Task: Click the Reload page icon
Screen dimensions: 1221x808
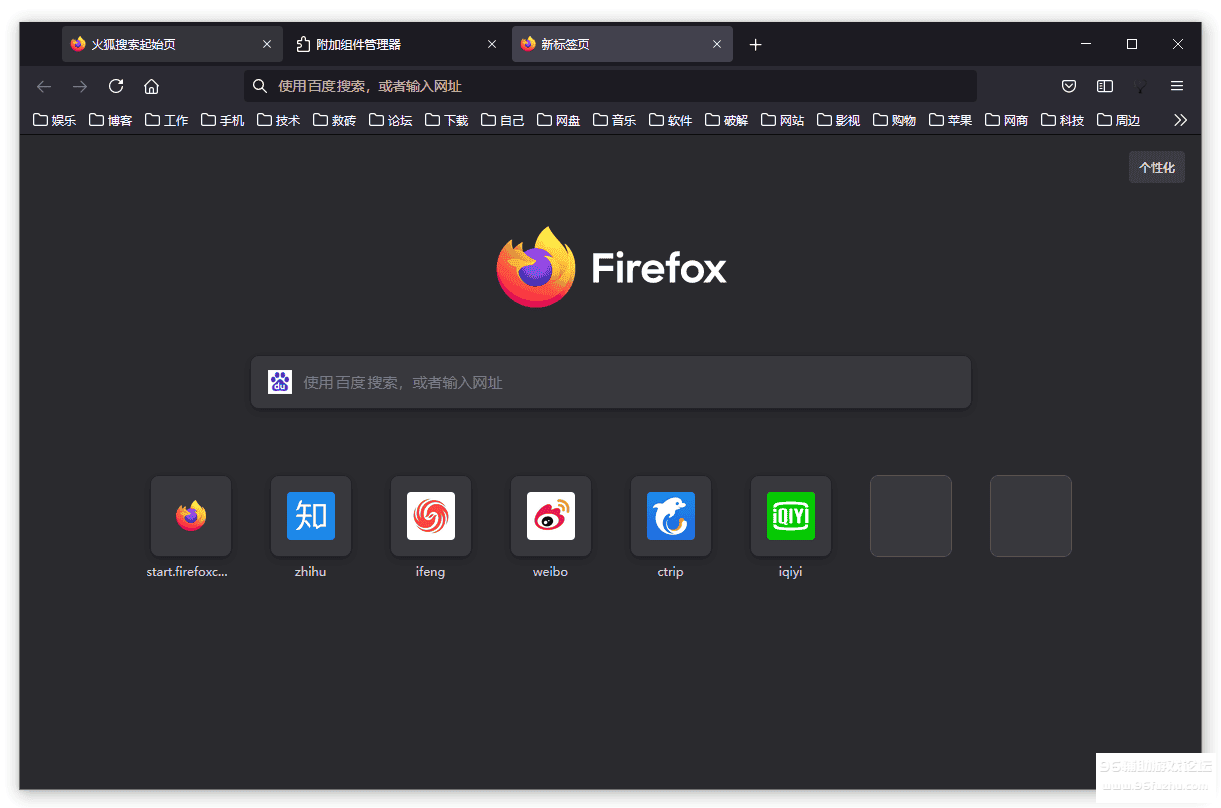Action: point(116,86)
